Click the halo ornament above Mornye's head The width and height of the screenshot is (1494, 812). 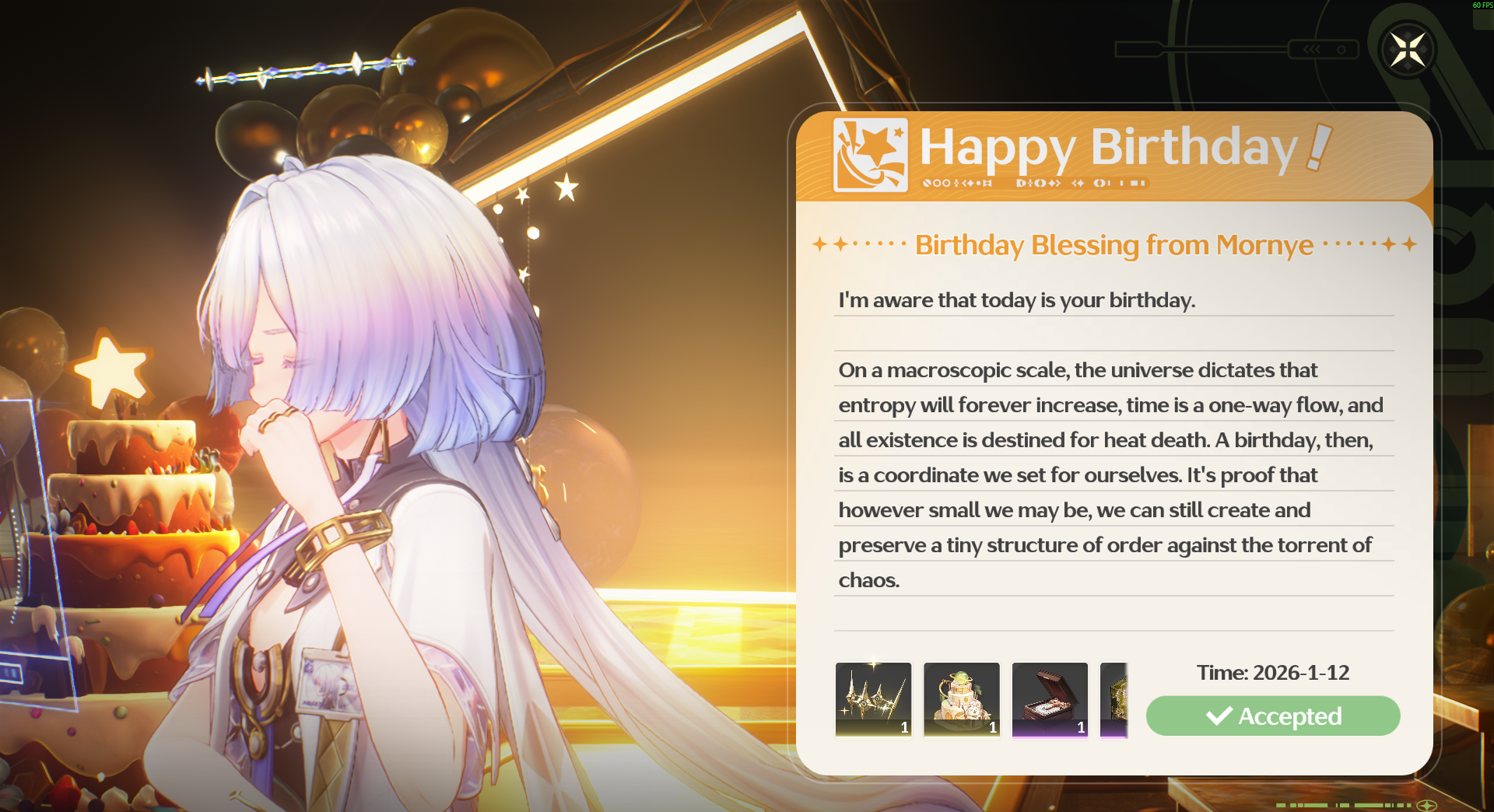pos(306,71)
